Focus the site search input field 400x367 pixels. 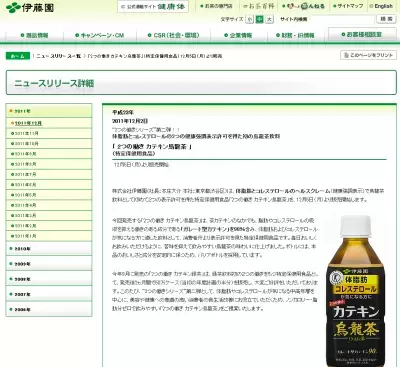[342, 19]
